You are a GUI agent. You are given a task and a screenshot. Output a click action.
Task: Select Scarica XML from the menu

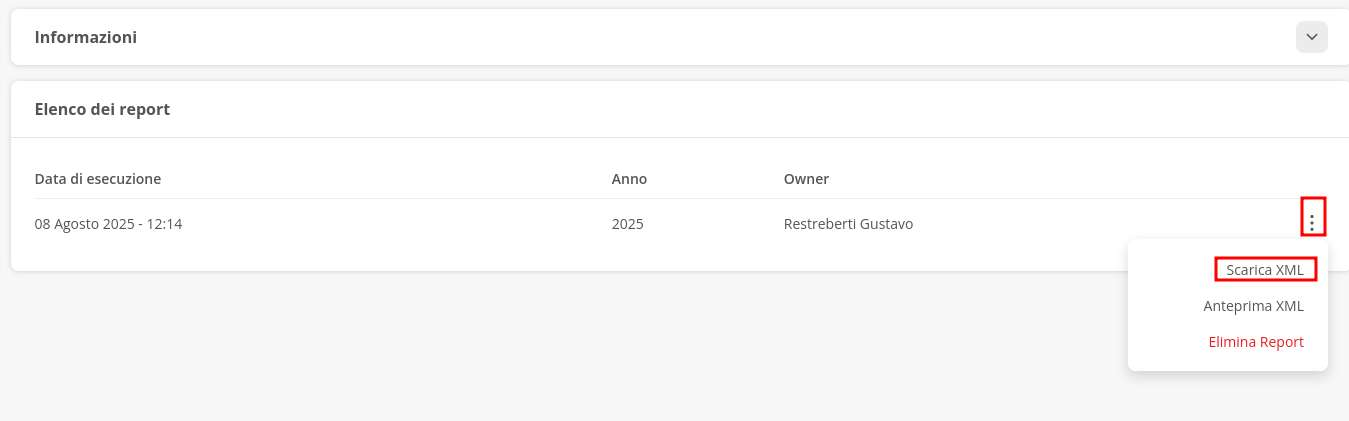1264,269
